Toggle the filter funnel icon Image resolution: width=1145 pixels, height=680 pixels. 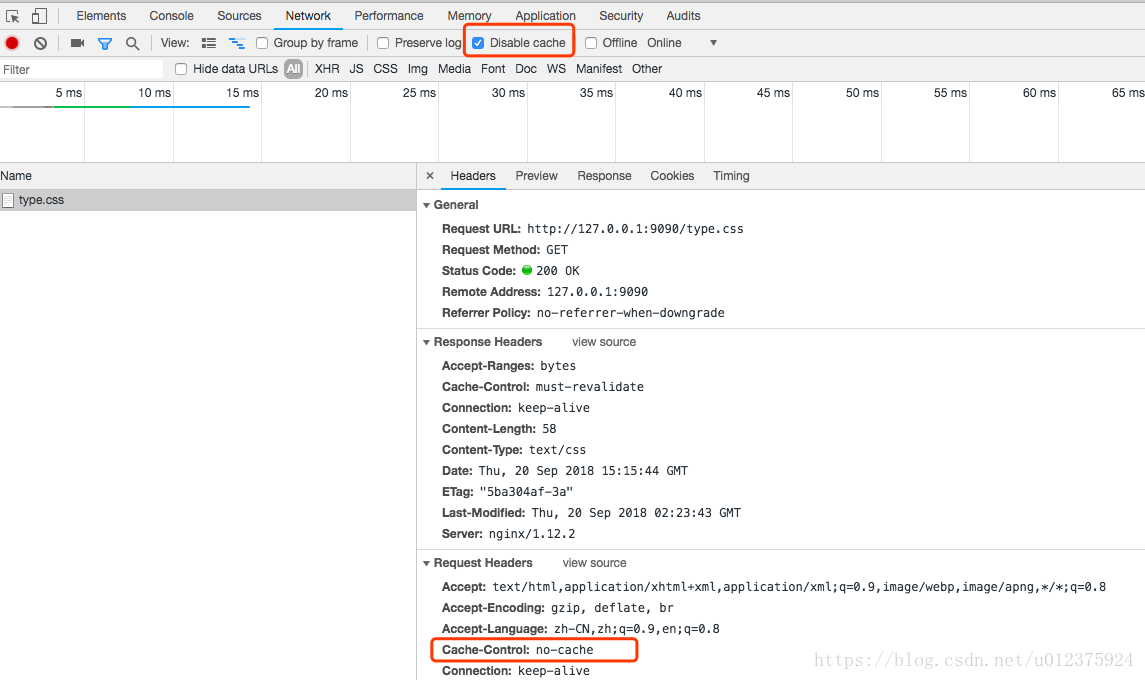[104, 43]
